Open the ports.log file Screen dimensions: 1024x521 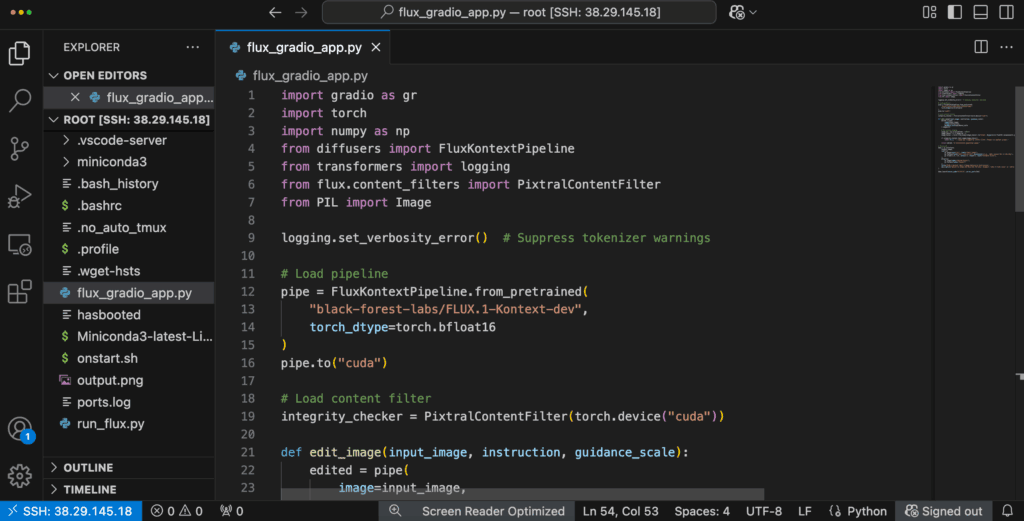(x=129, y=402)
